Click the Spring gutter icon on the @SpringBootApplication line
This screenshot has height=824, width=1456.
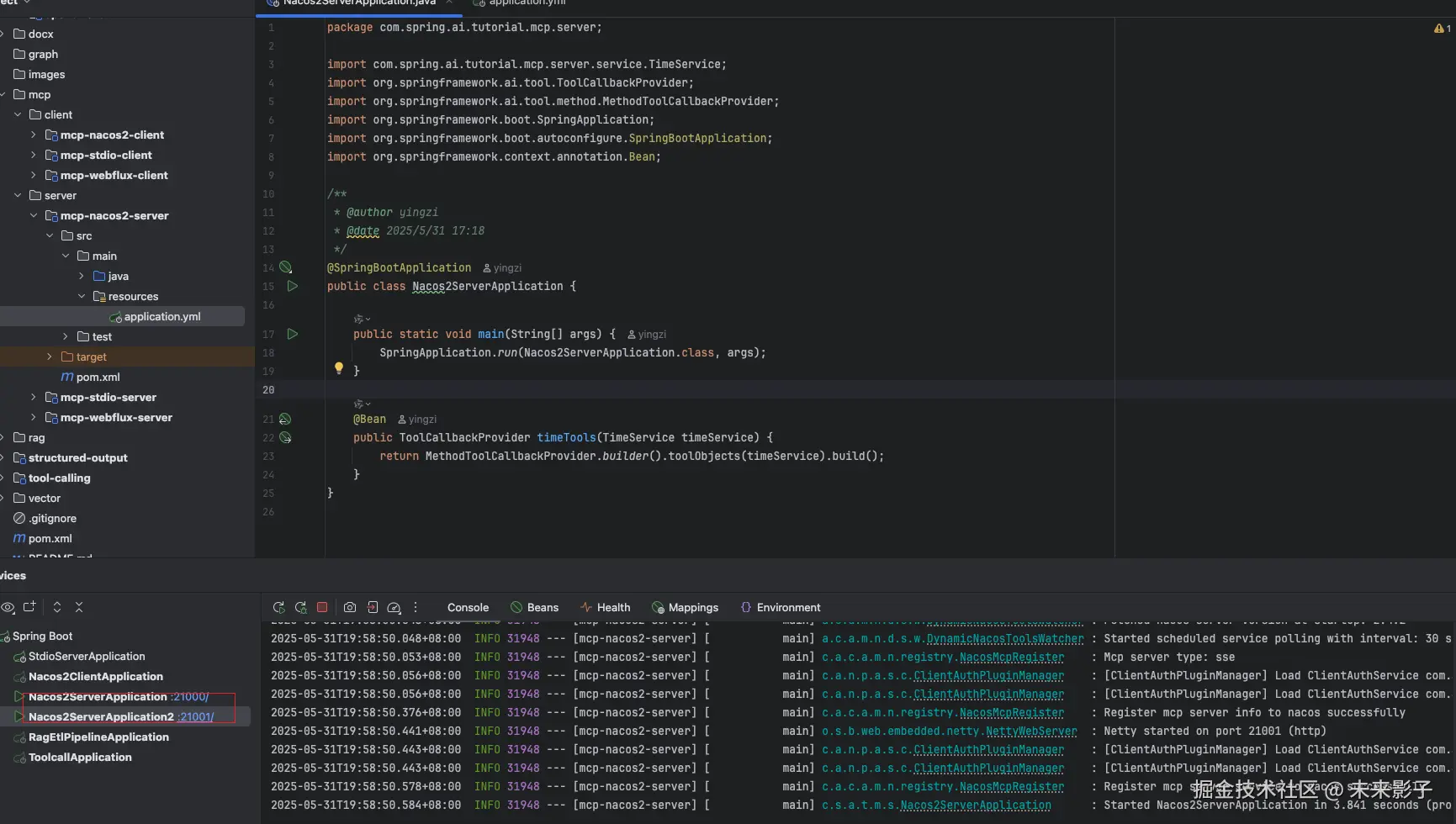(286, 267)
